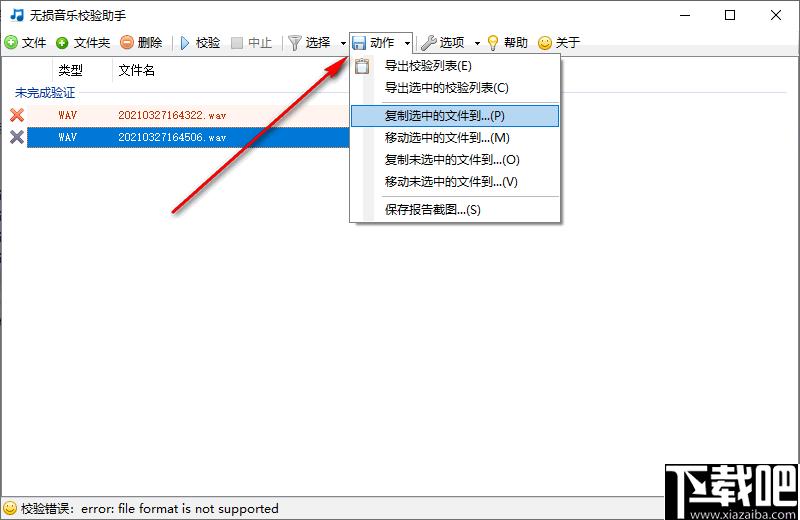Image resolution: width=800 pixels, height=520 pixels.
Task: Click the WAV type cell of 20210327164322.wav
Action: coord(67,115)
